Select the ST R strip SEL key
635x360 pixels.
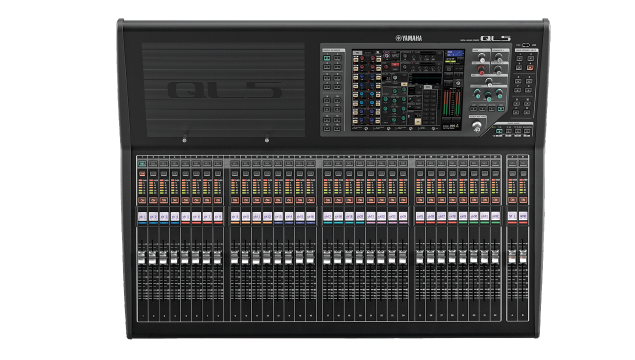pos(523,164)
